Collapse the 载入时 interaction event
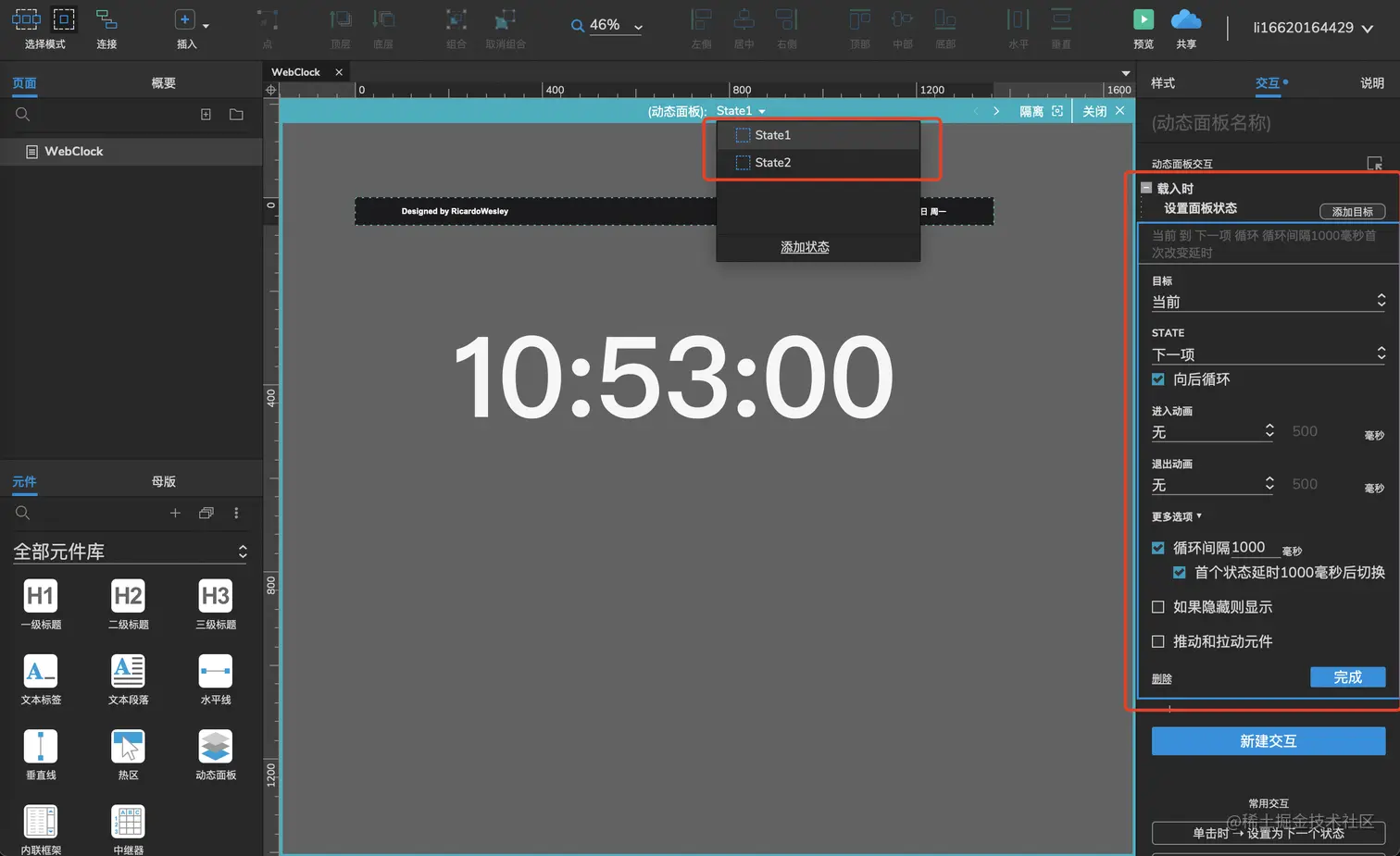This screenshot has width=1400, height=856. point(1146,188)
